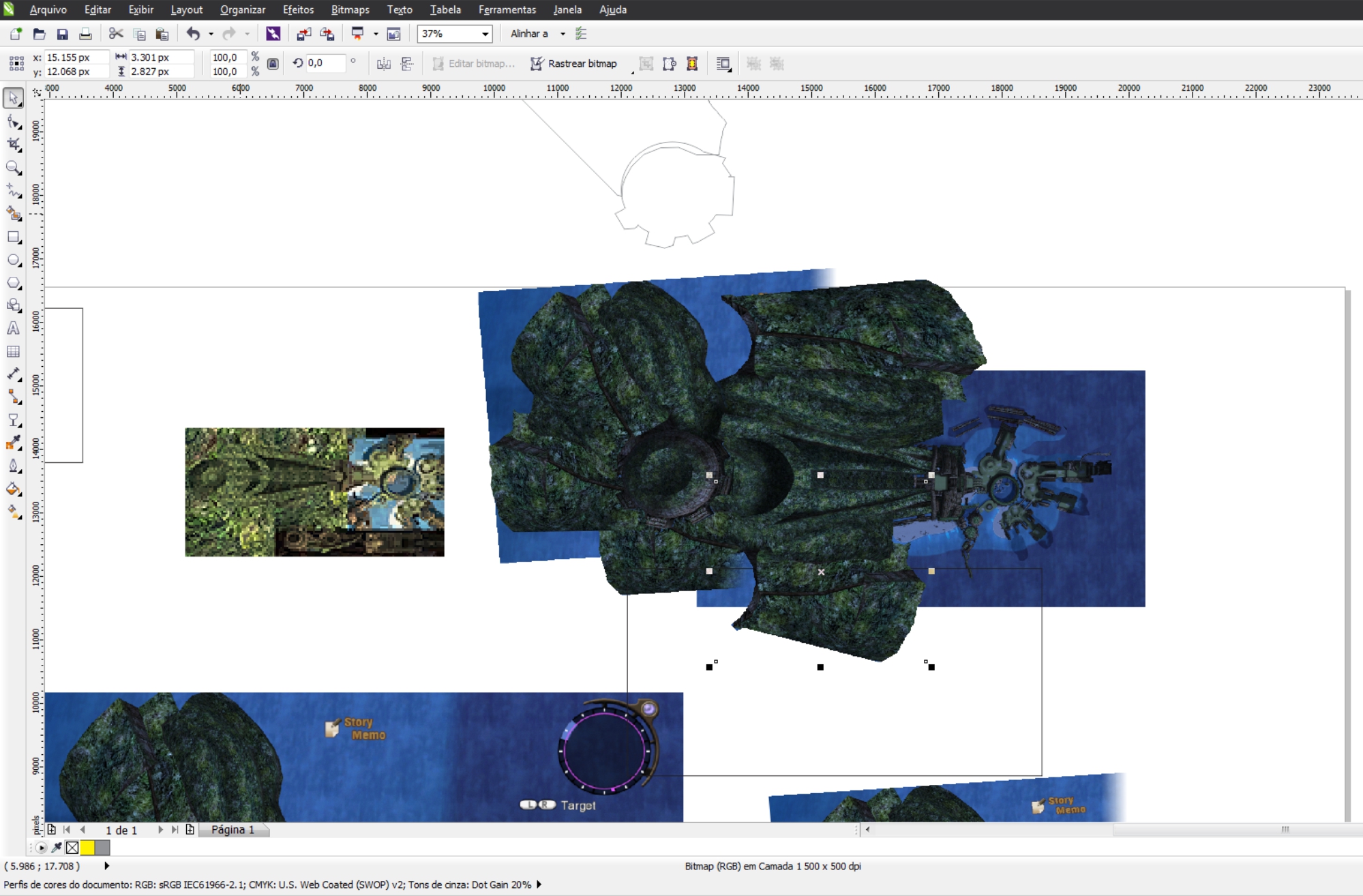Open a file with folder icon

coord(39,33)
